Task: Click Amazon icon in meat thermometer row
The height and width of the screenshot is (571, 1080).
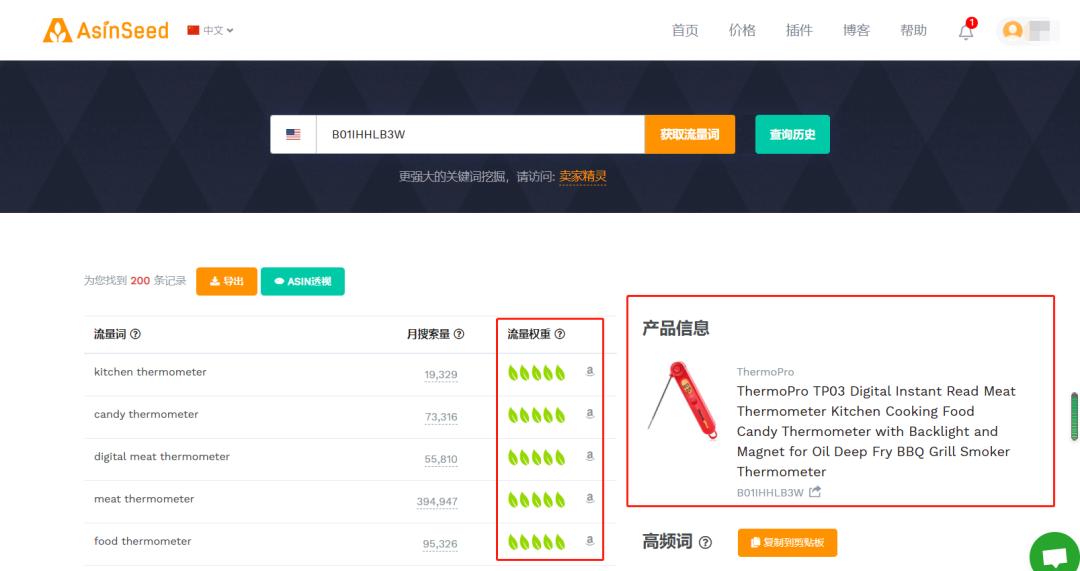Action: (590, 499)
